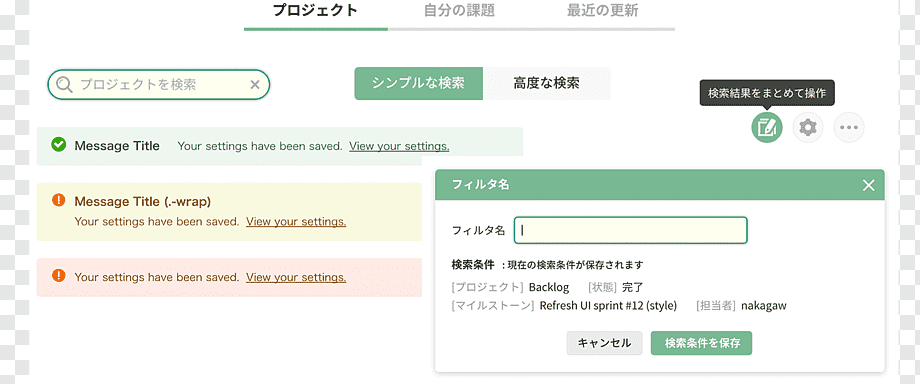Click the 検索結果をまとめて操作 tooltip

767,93
